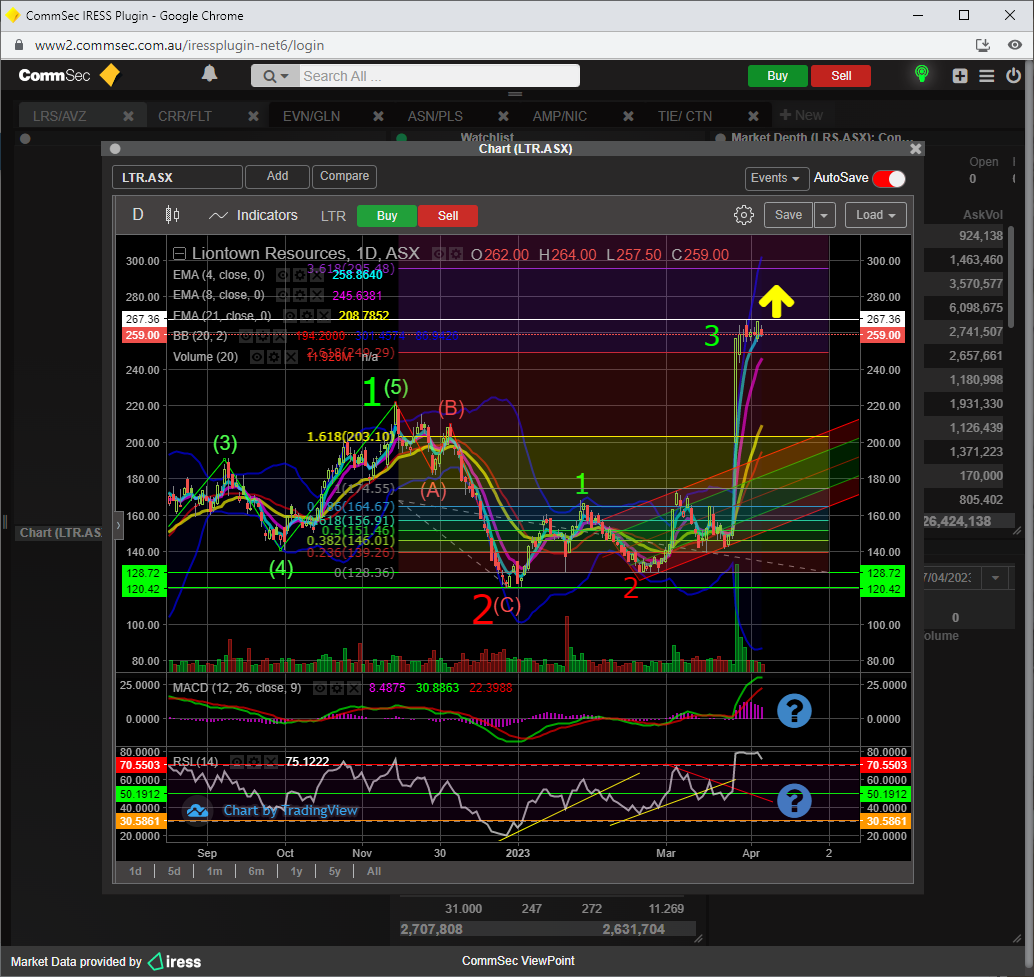Toggle the AutoSave switch

888,178
